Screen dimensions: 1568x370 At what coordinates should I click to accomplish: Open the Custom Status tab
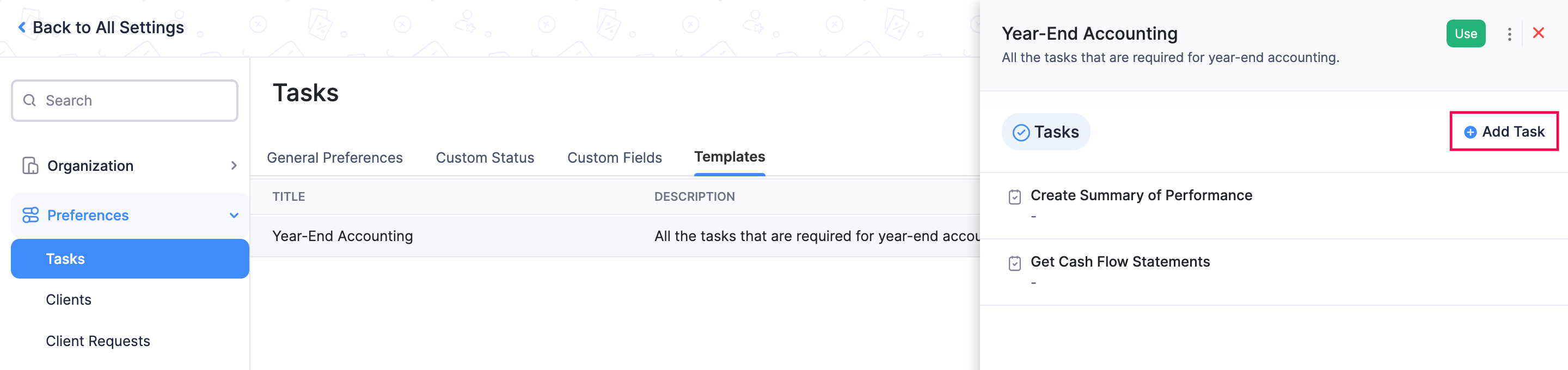point(485,157)
